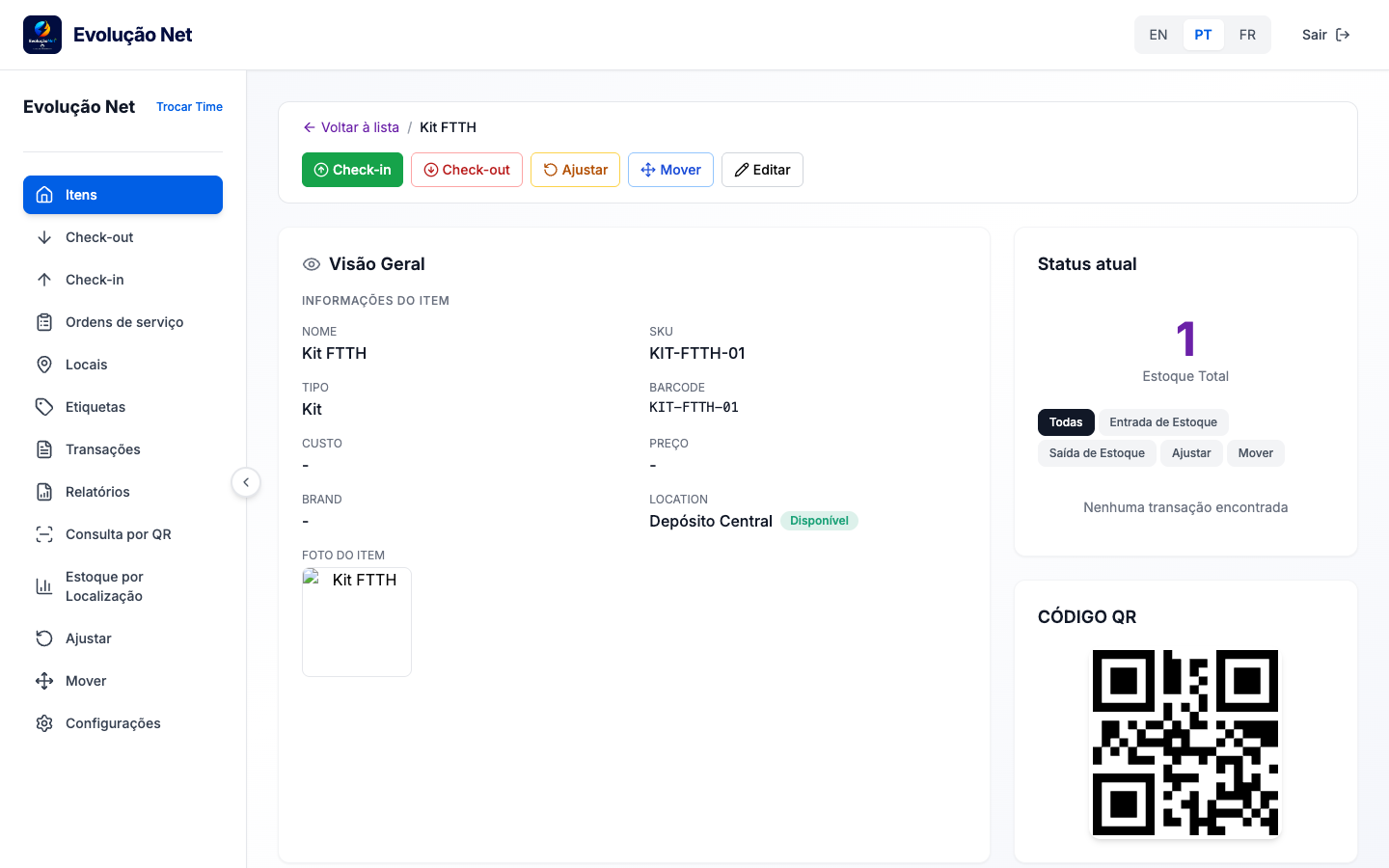
Task: Click the SKU value KIT-FTTH-01
Action: (x=697, y=353)
